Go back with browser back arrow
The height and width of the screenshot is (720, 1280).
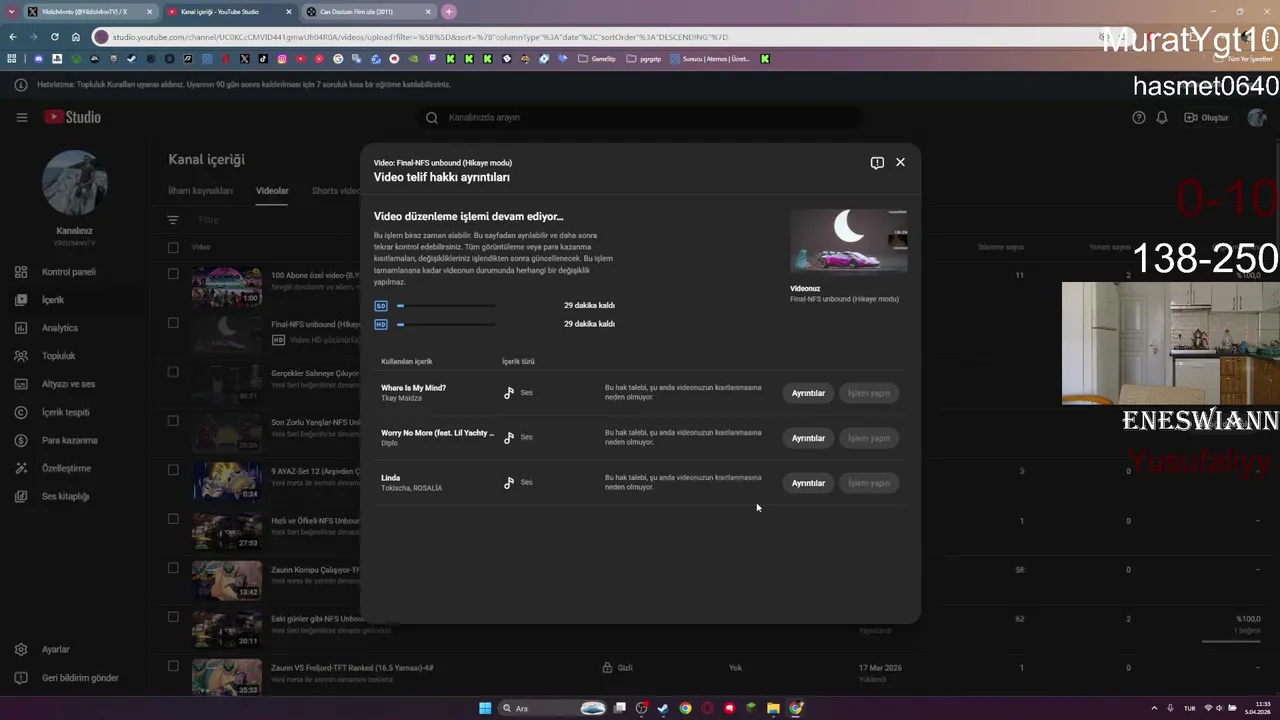click(x=13, y=37)
